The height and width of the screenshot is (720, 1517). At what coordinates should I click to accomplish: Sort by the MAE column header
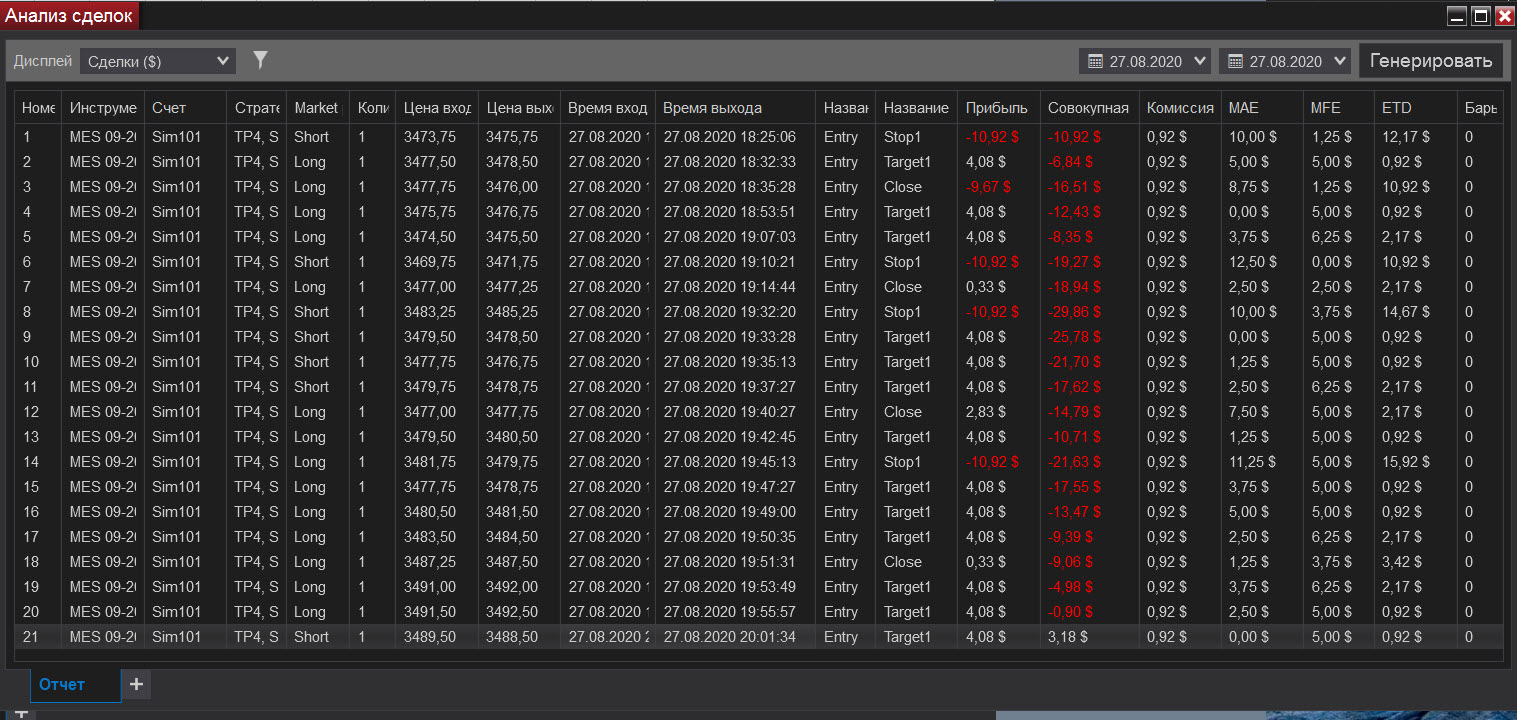(1262, 108)
